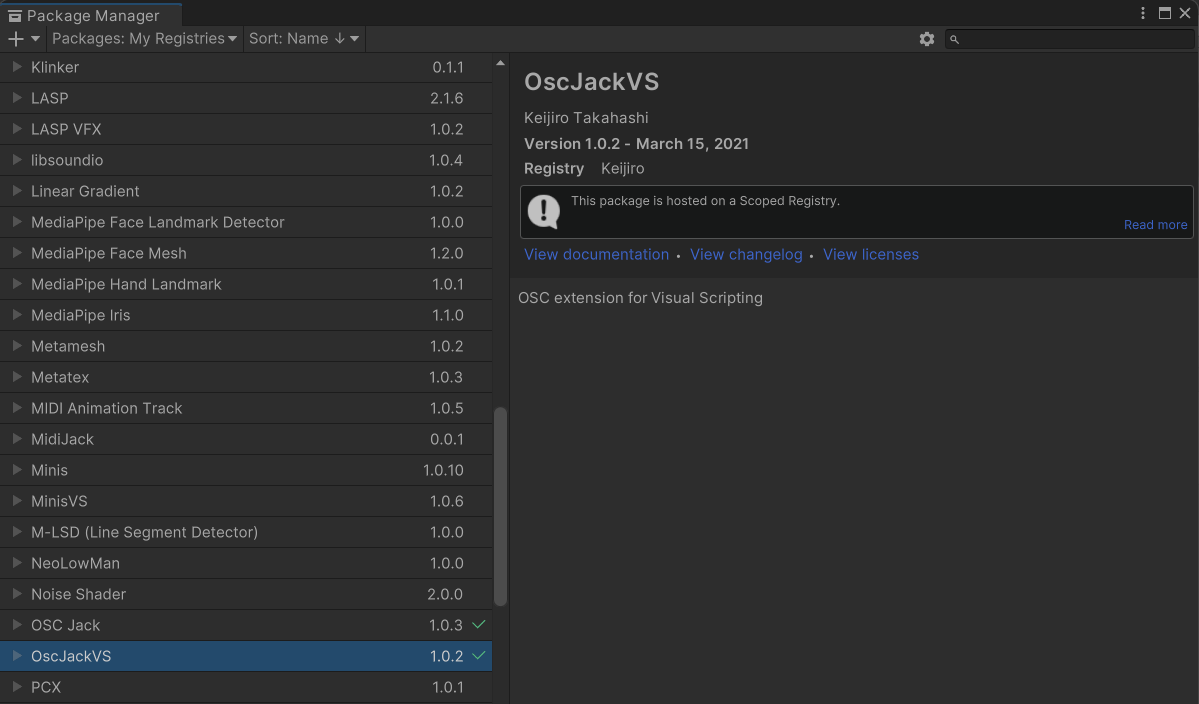Image resolution: width=1199 pixels, height=704 pixels.
Task: Click the Package Manager tab icon
Action: 15,15
